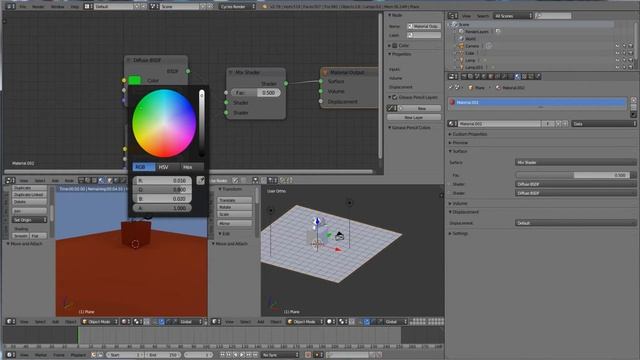
Task: Click right viewport shading sphere icon
Action: [x=330, y=322]
